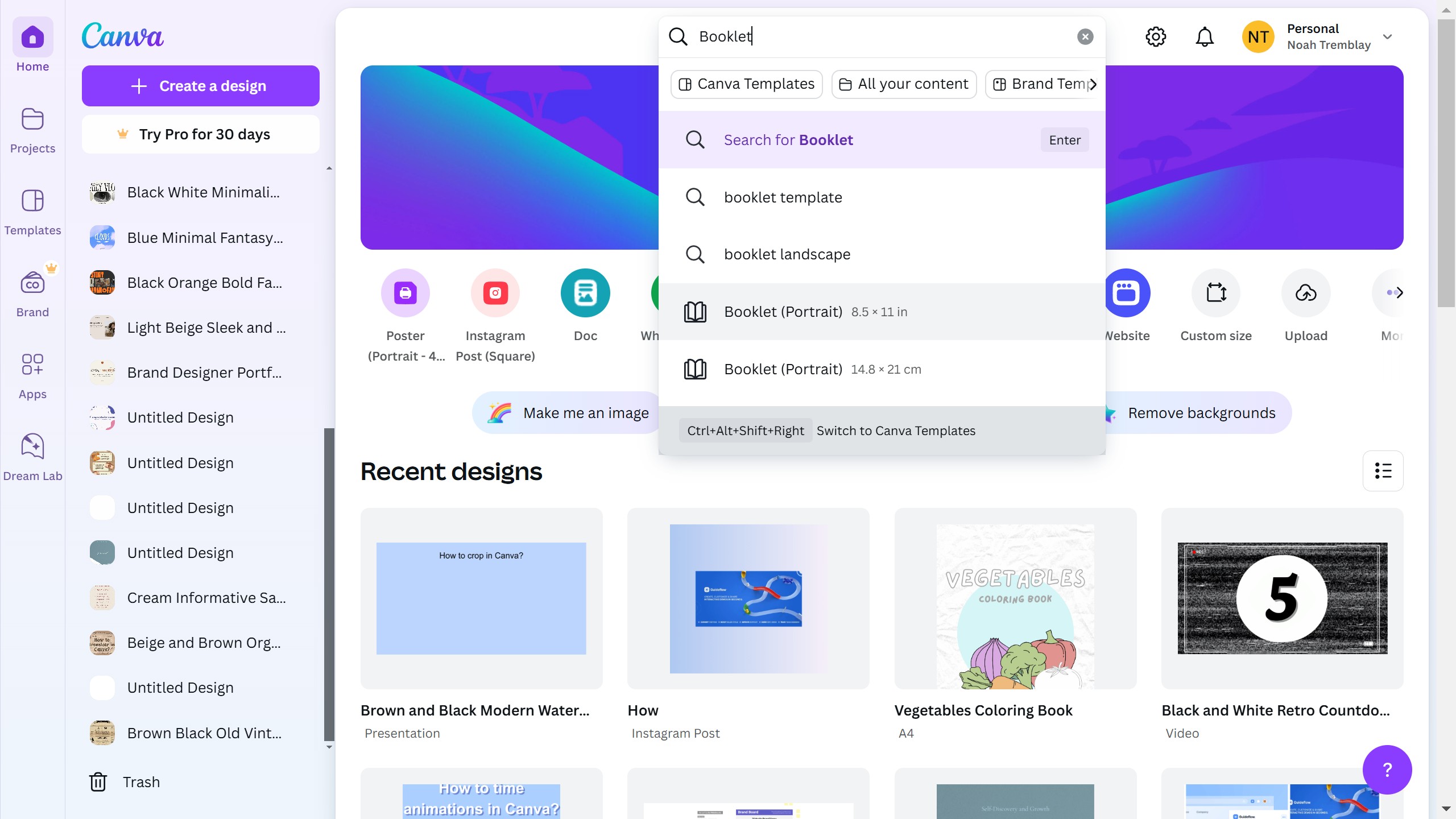Click the Upload cloud icon
Image resolution: width=1456 pixels, height=819 pixels.
[x=1305, y=293]
